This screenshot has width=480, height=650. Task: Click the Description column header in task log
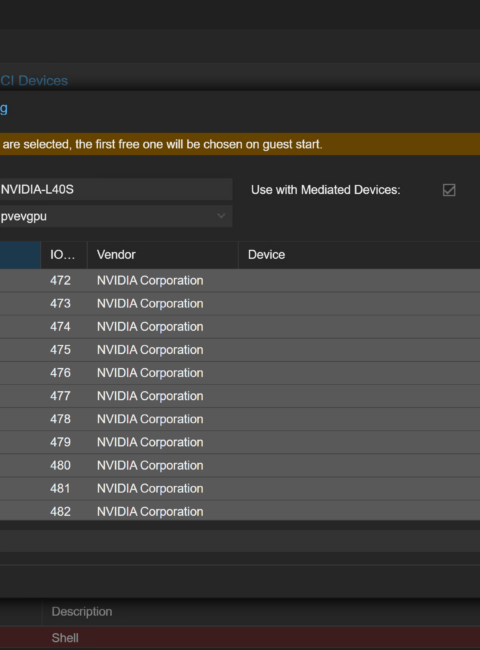click(261, 611)
